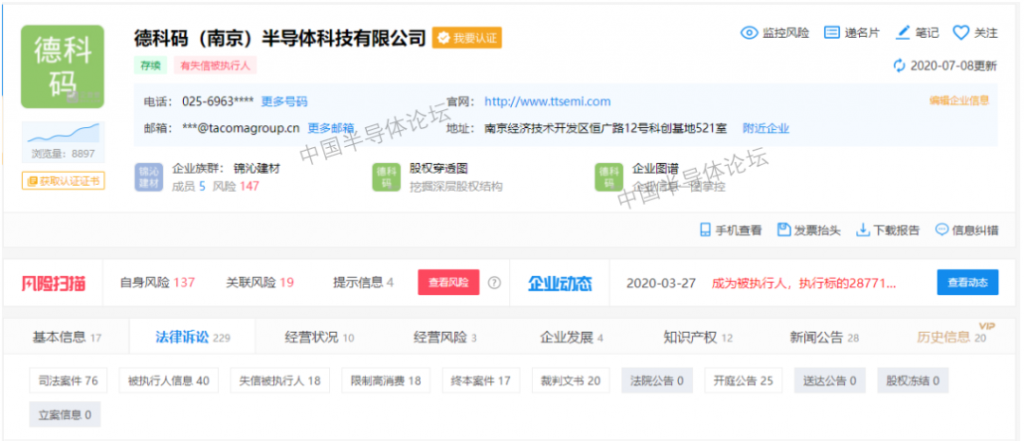This screenshot has height=441, width=1024.
Task: Select the 被执行人信息 40 sub-tab
Action: [168, 380]
